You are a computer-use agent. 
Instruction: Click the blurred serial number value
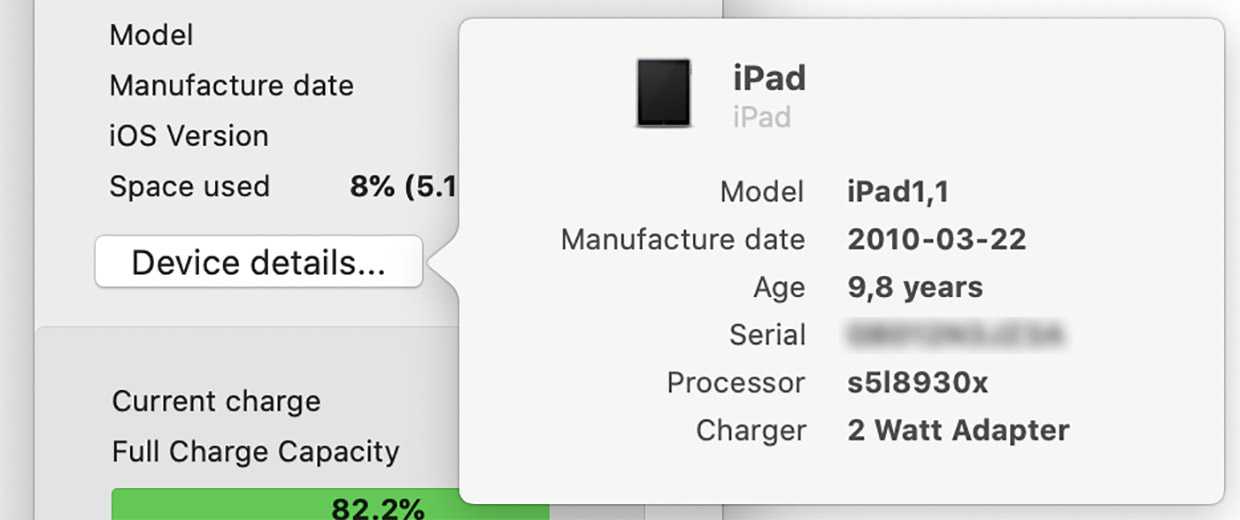[x=953, y=335]
